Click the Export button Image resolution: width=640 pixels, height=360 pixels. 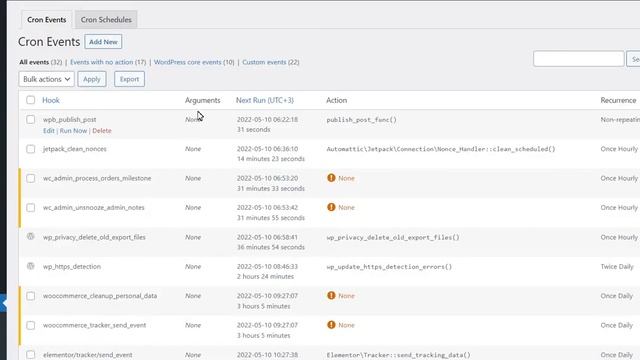click(129, 79)
